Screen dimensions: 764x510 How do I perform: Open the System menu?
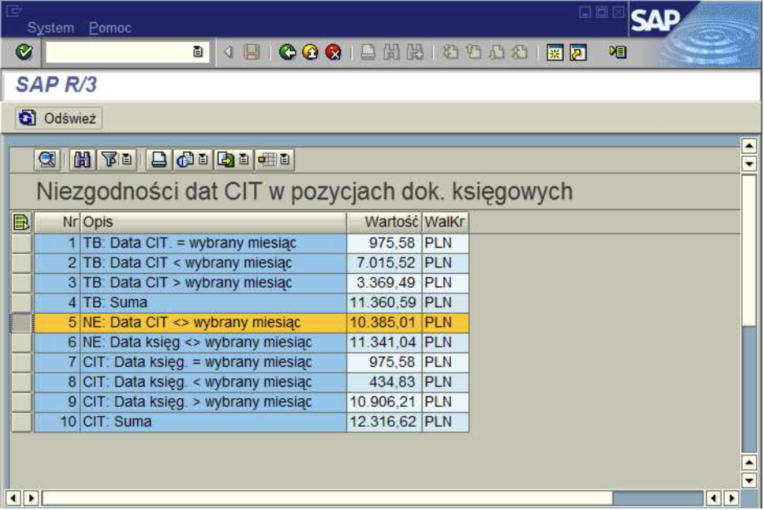point(51,28)
